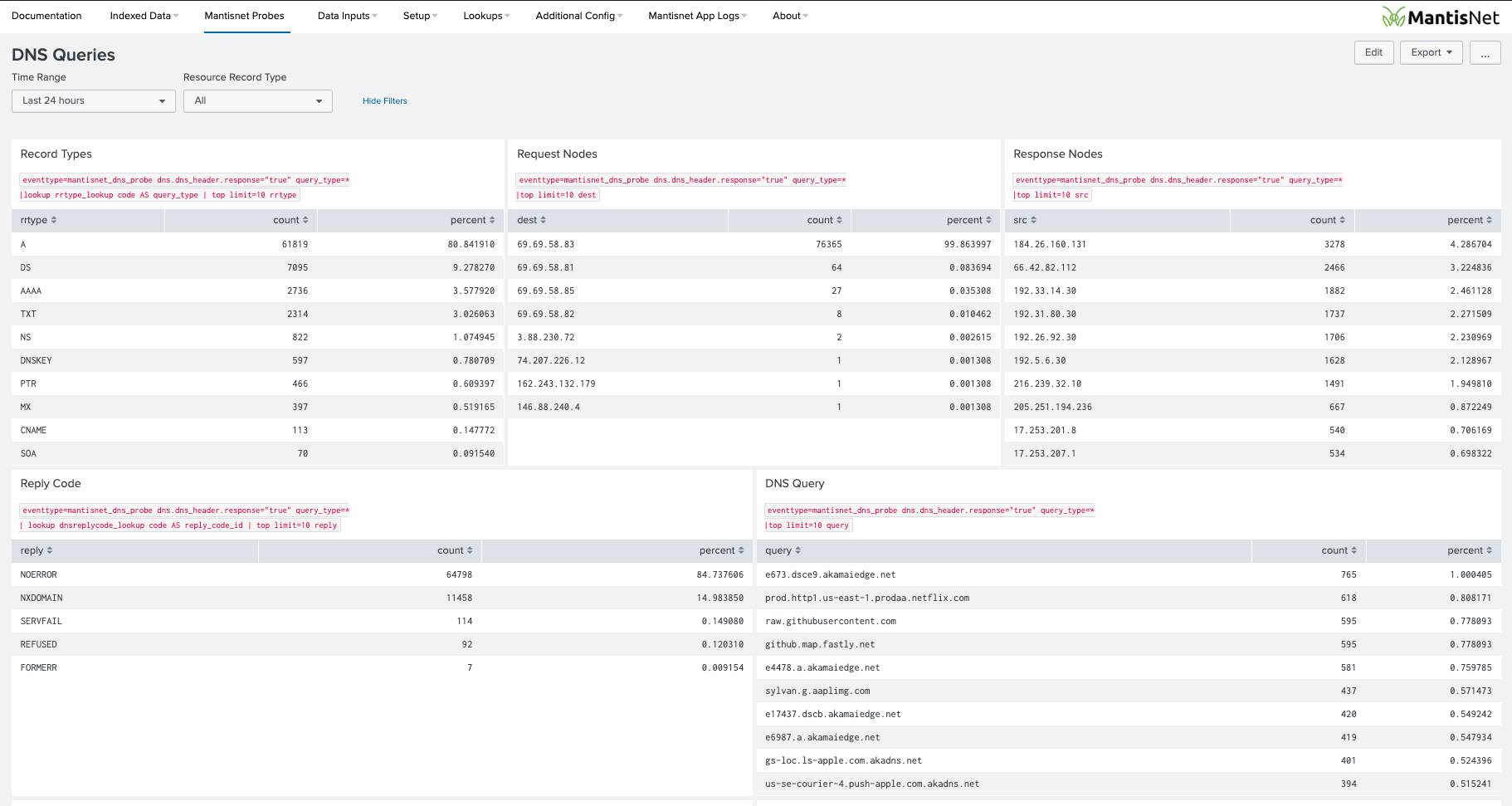Click query sylvan.g.aaplimg.com
1512x806 pixels.
[x=817, y=691]
